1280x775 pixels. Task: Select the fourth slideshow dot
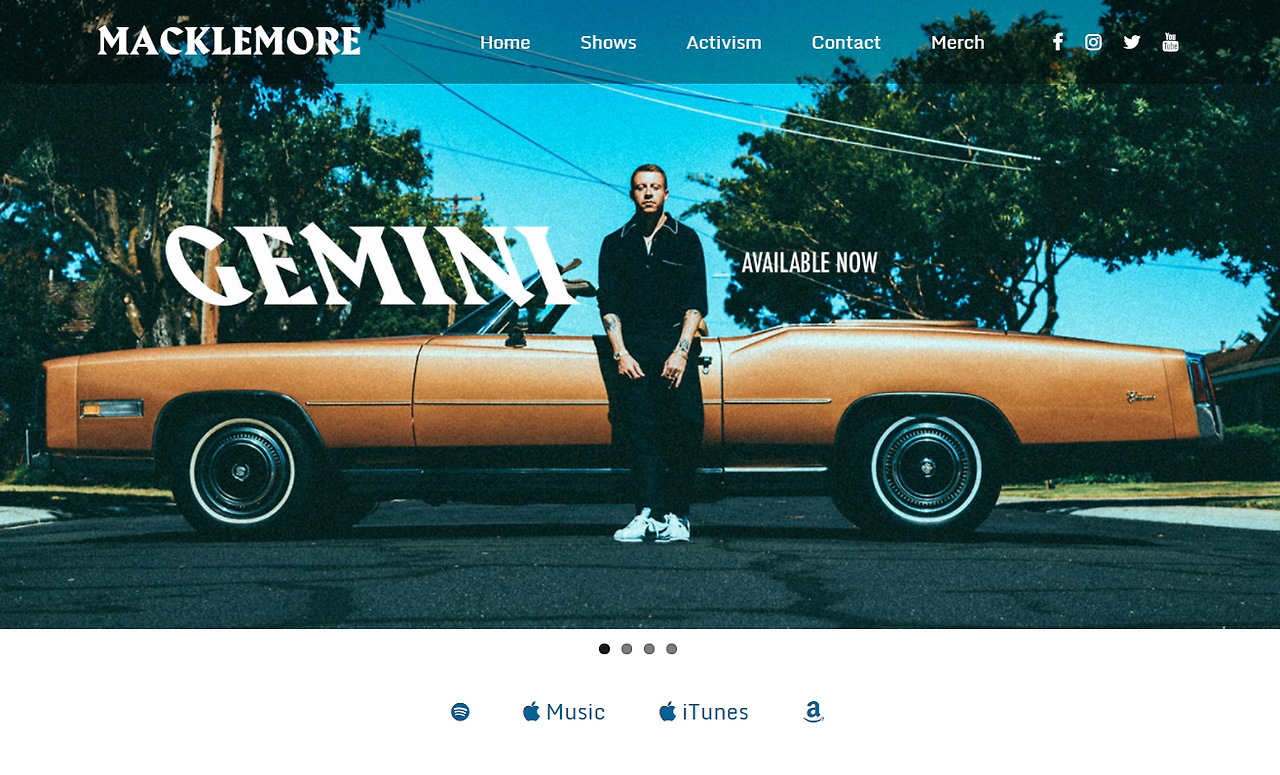point(672,649)
